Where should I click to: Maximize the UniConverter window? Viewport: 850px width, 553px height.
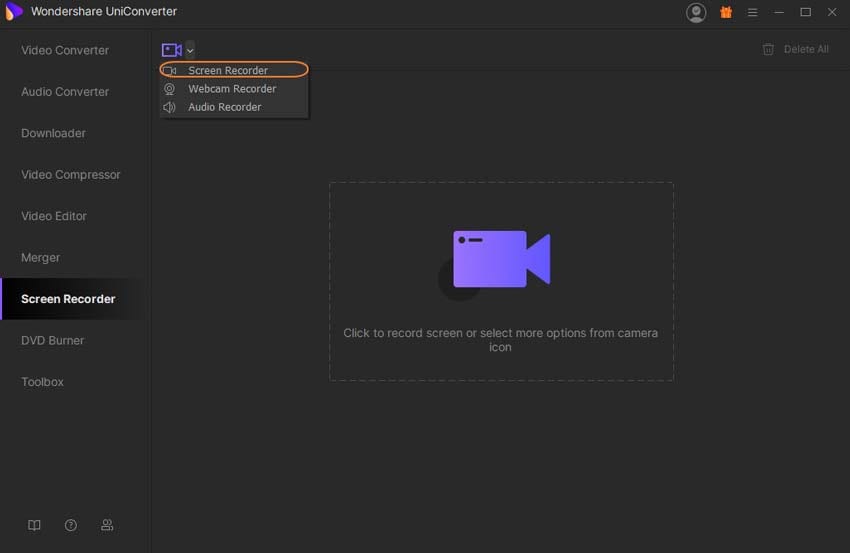click(806, 12)
